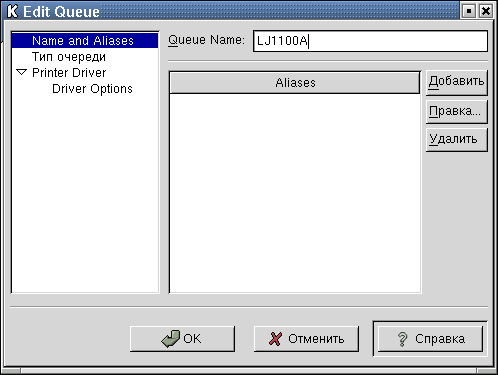Click the Aliases column header

(x=295, y=82)
